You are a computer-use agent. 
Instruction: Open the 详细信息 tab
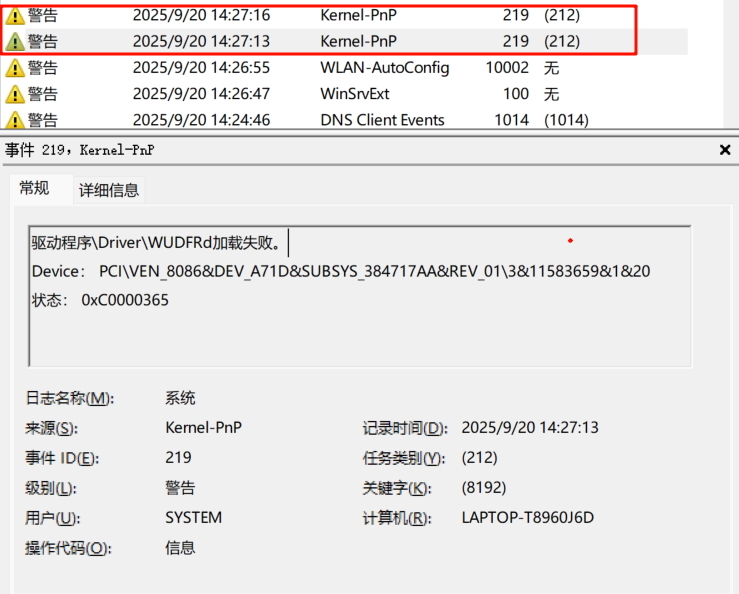[x=109, y=190]
